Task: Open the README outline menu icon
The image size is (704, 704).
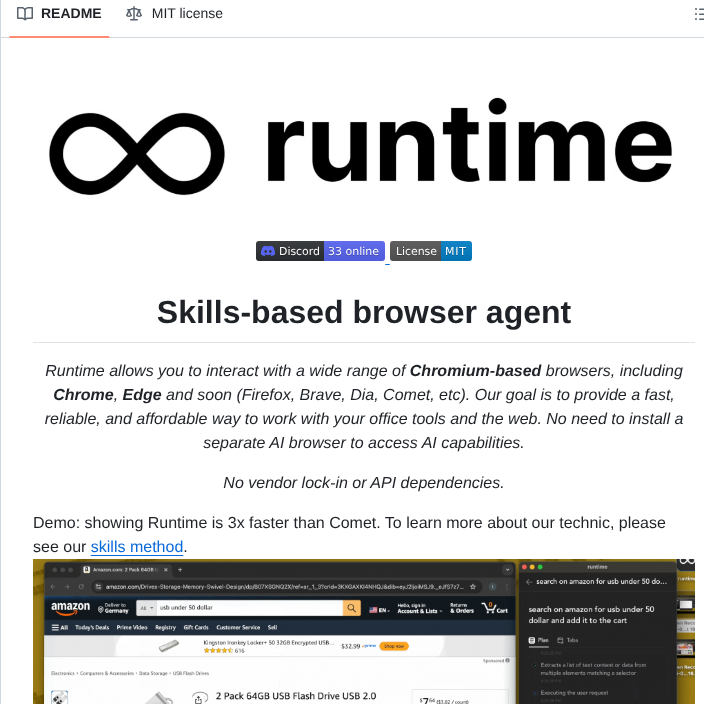Action: pos(699,14)
